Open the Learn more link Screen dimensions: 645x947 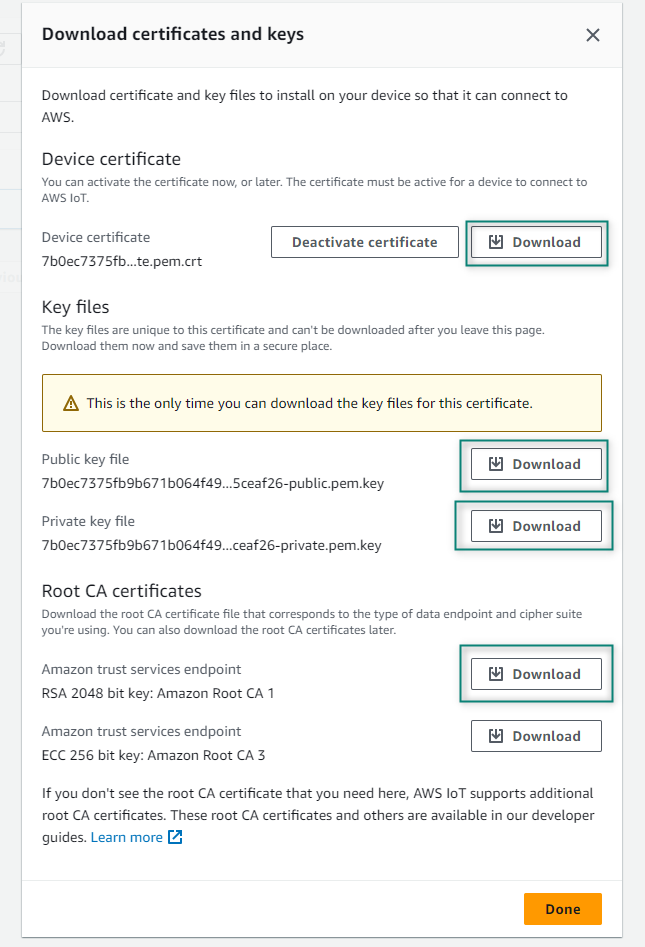click(126, 837)
